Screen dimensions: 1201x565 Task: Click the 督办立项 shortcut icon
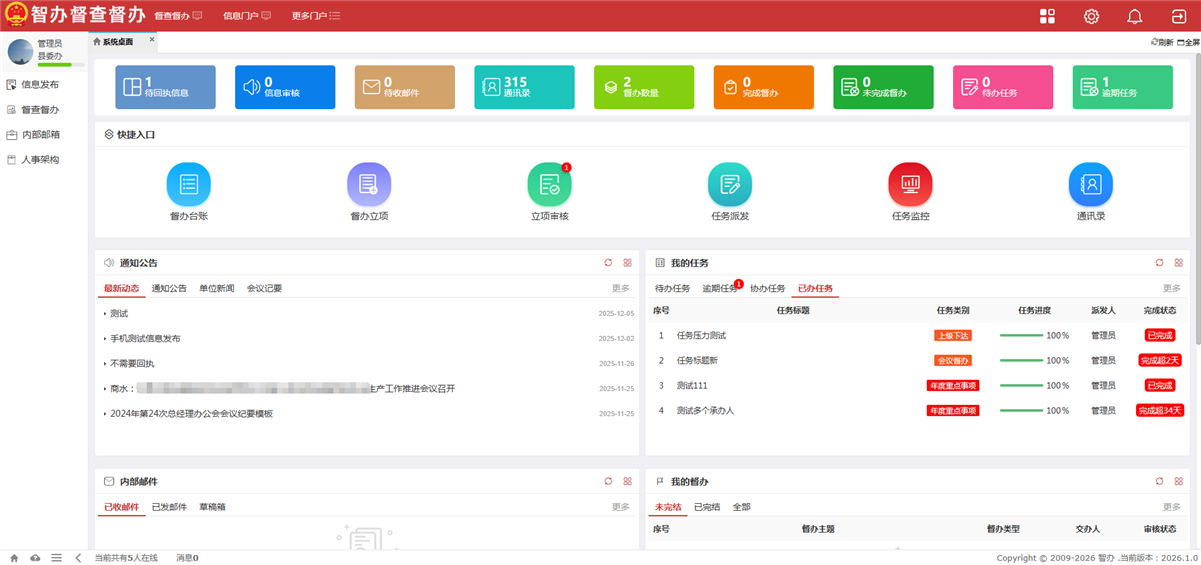(368, 184)
